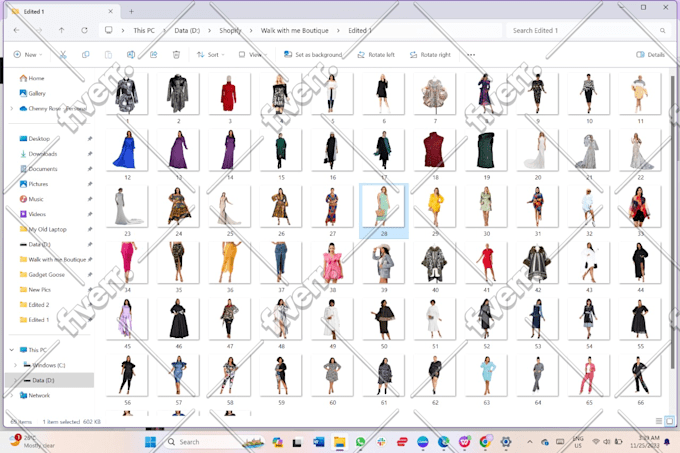Open Chrome from the taskbar
Viewport: 680px width, 453px height.
tap(485, 442)
